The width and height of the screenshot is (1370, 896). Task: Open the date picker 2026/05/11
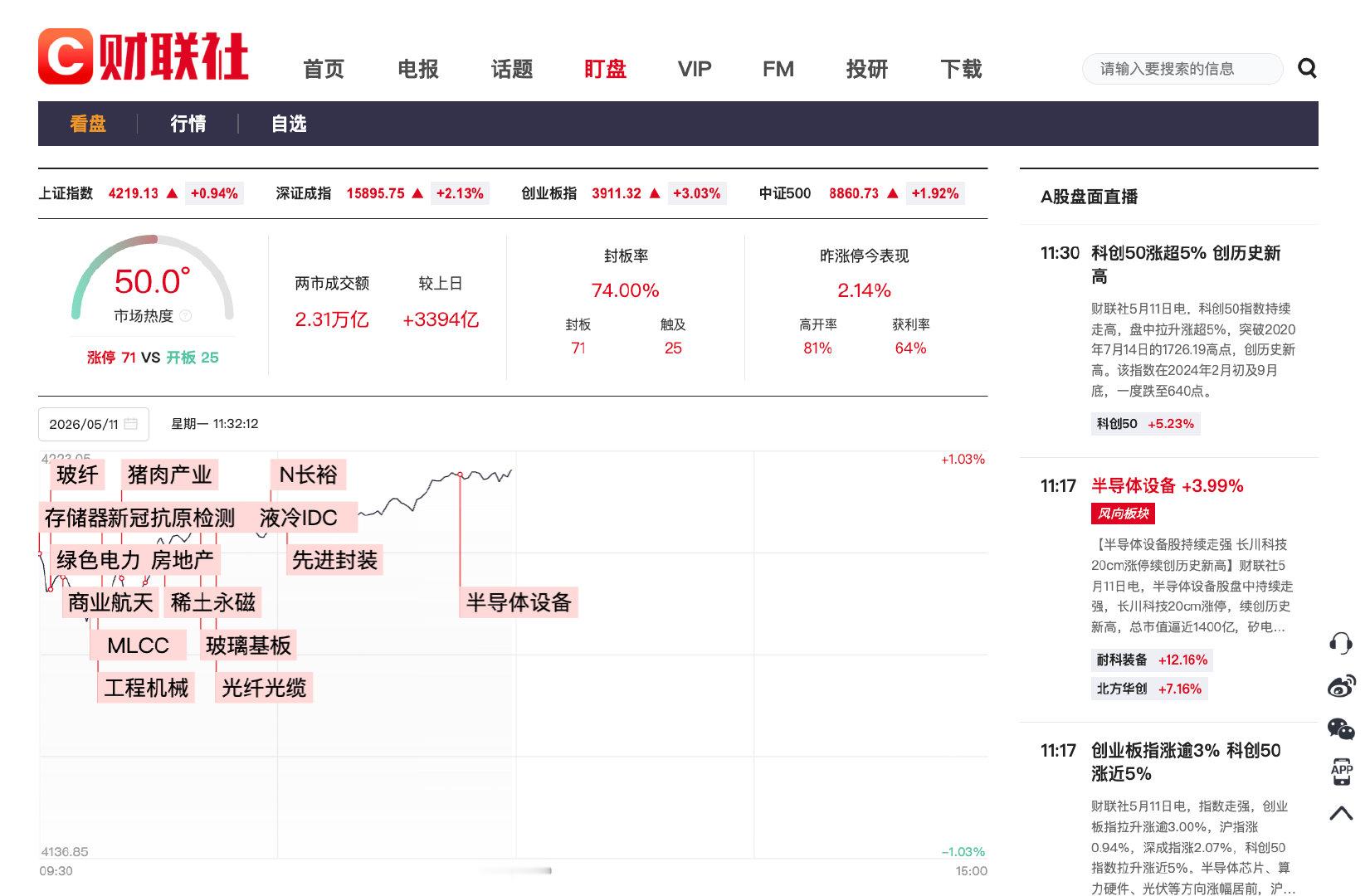point(94,424)
